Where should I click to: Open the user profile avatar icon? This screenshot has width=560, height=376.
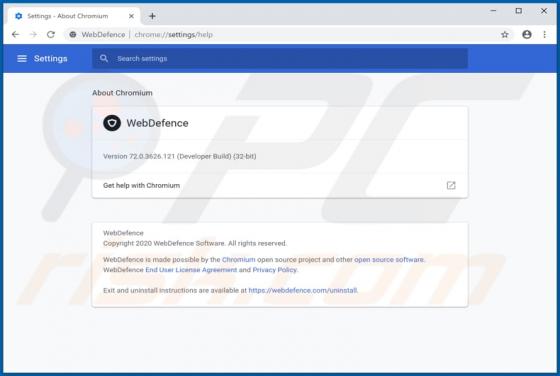coord(527,35)
